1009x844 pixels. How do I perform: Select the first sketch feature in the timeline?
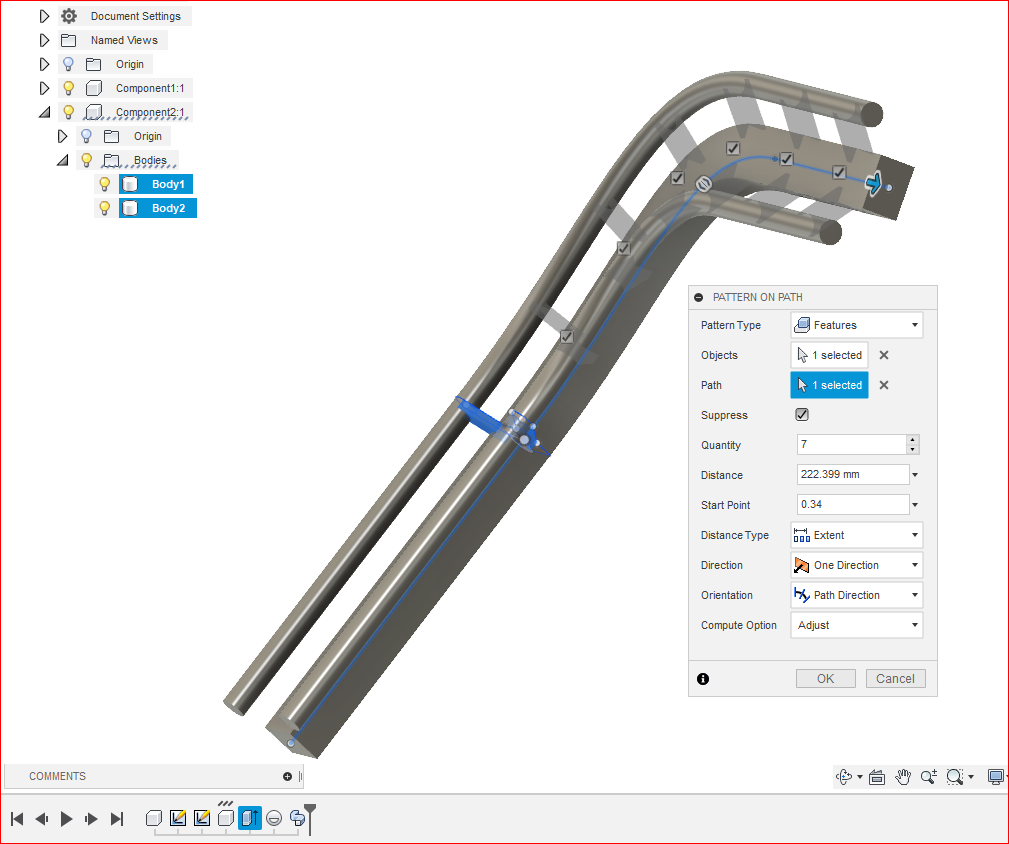point(178,818)
